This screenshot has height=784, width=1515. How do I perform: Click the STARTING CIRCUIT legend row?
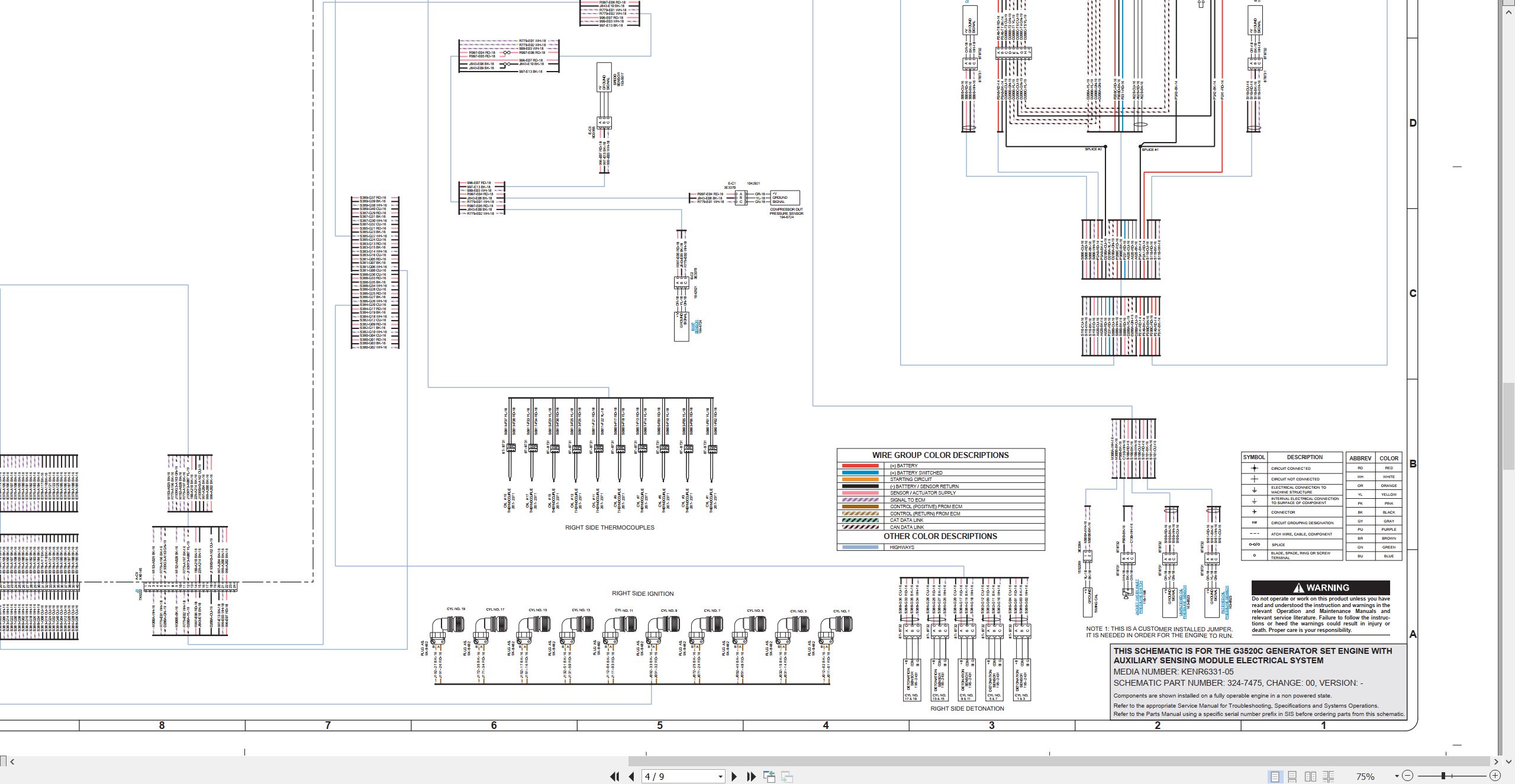pyautogui.click(x=940, y=479)
